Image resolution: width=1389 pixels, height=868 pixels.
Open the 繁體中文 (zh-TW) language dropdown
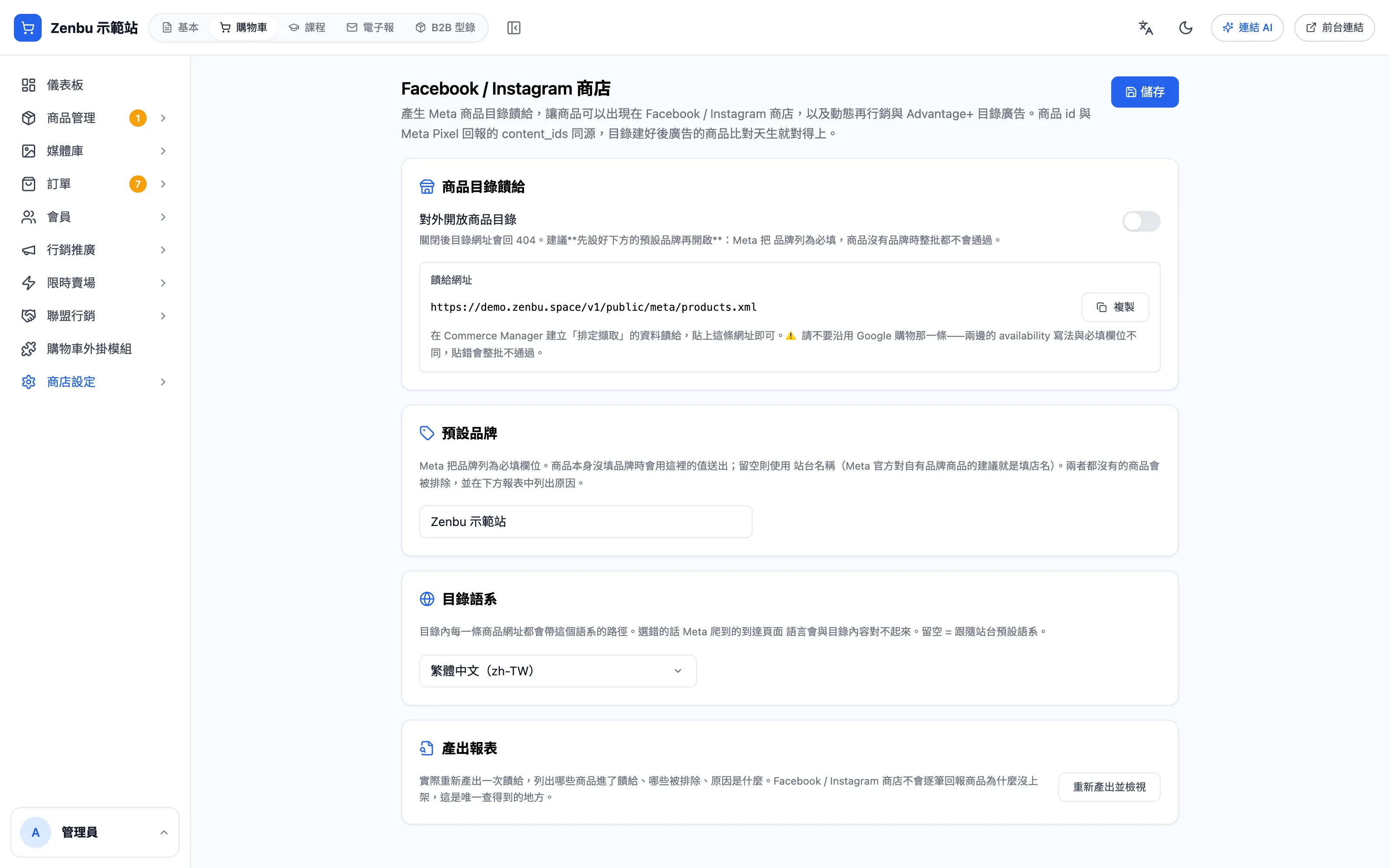click(x=558, y=671)
